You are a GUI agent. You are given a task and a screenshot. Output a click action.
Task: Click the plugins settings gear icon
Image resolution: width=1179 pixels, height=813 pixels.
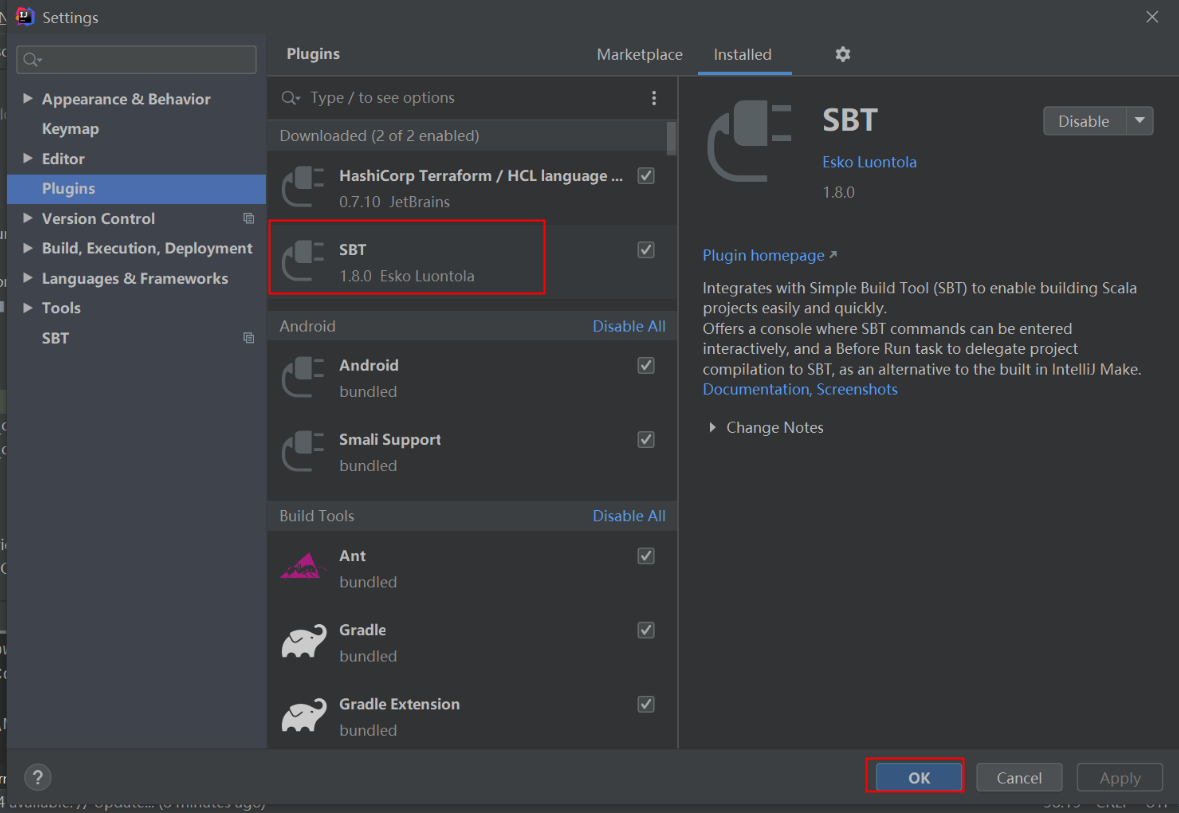(842, 54)
